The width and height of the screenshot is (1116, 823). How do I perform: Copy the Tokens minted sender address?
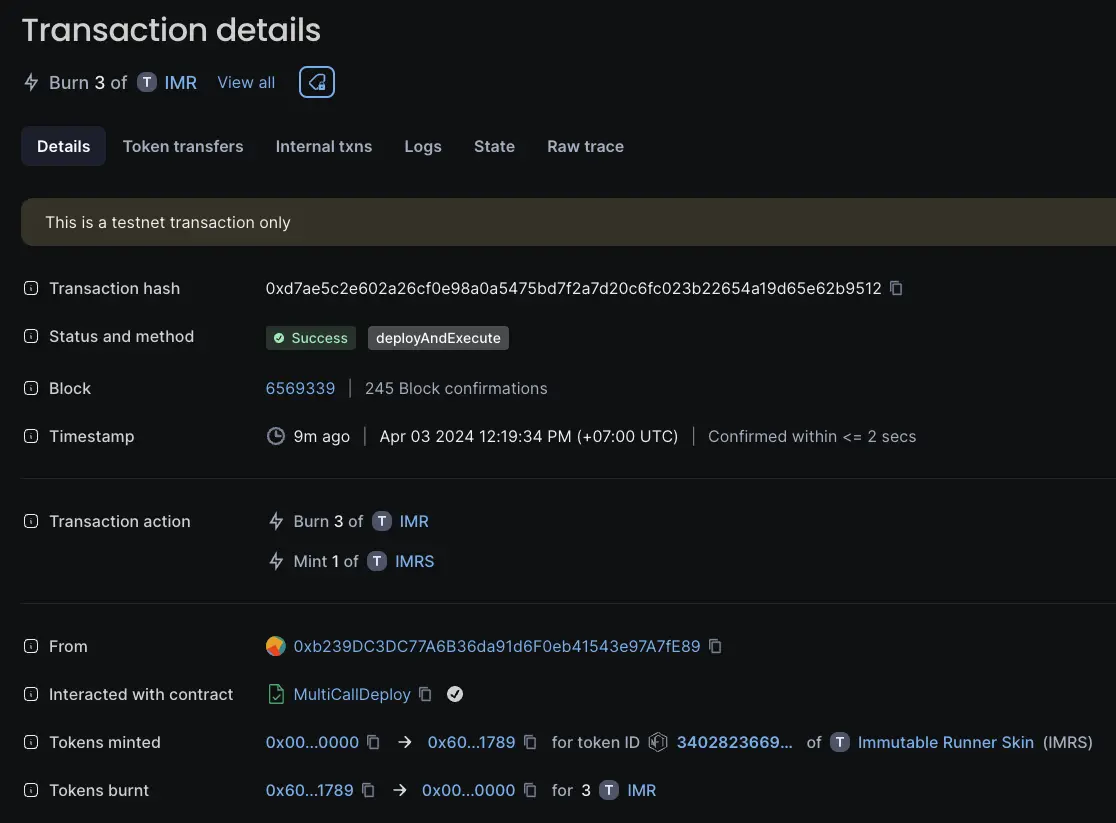click(373, 742)
